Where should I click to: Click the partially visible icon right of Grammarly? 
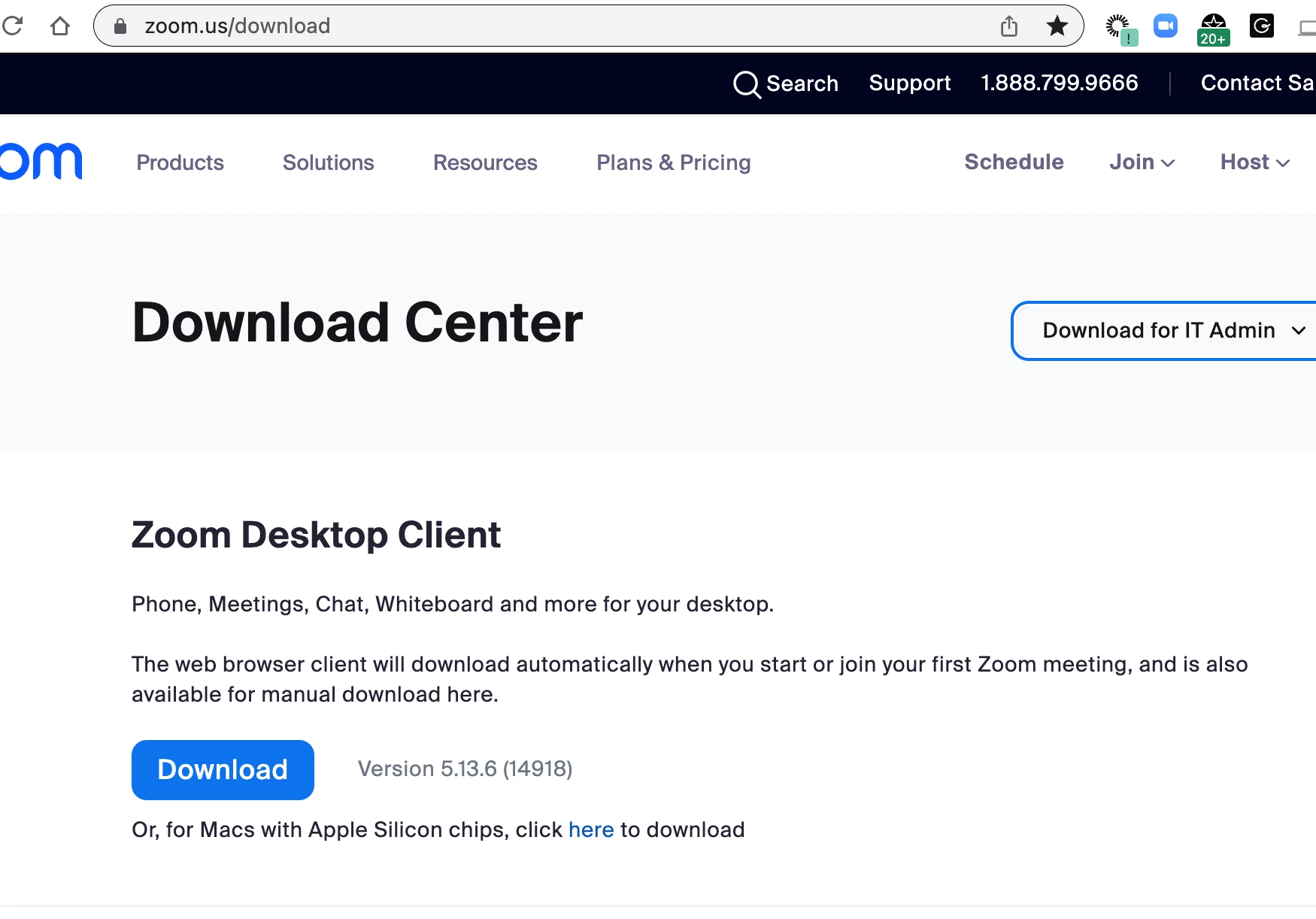(1307, 29)
